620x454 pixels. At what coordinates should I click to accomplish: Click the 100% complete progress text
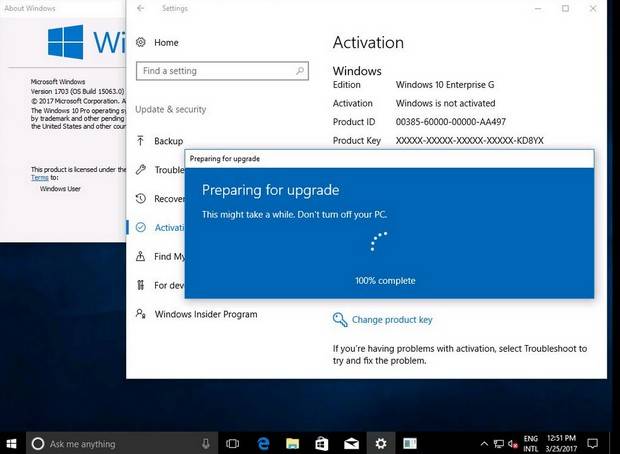pos(385,281)
